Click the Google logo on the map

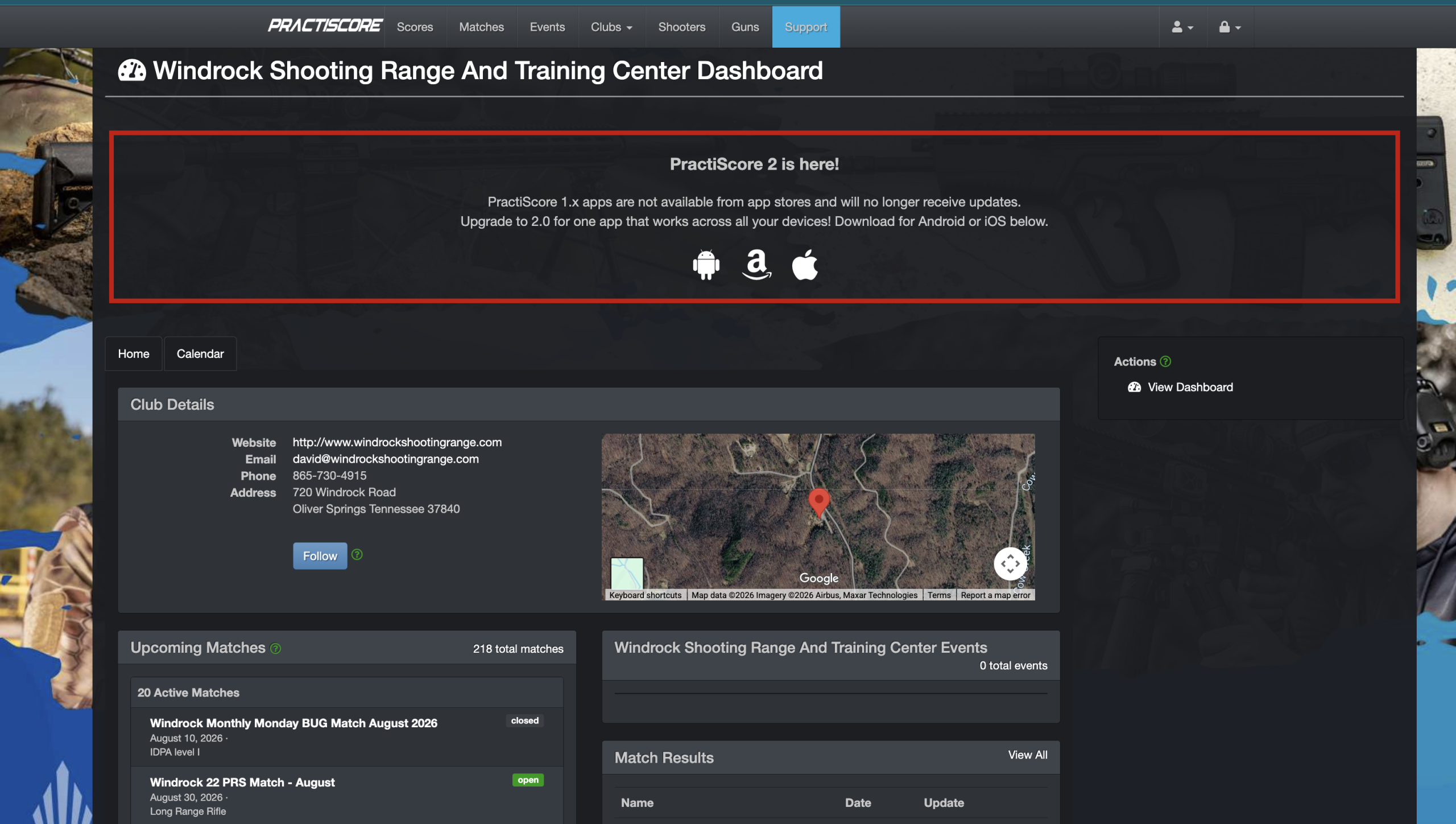tap(819, 578)
